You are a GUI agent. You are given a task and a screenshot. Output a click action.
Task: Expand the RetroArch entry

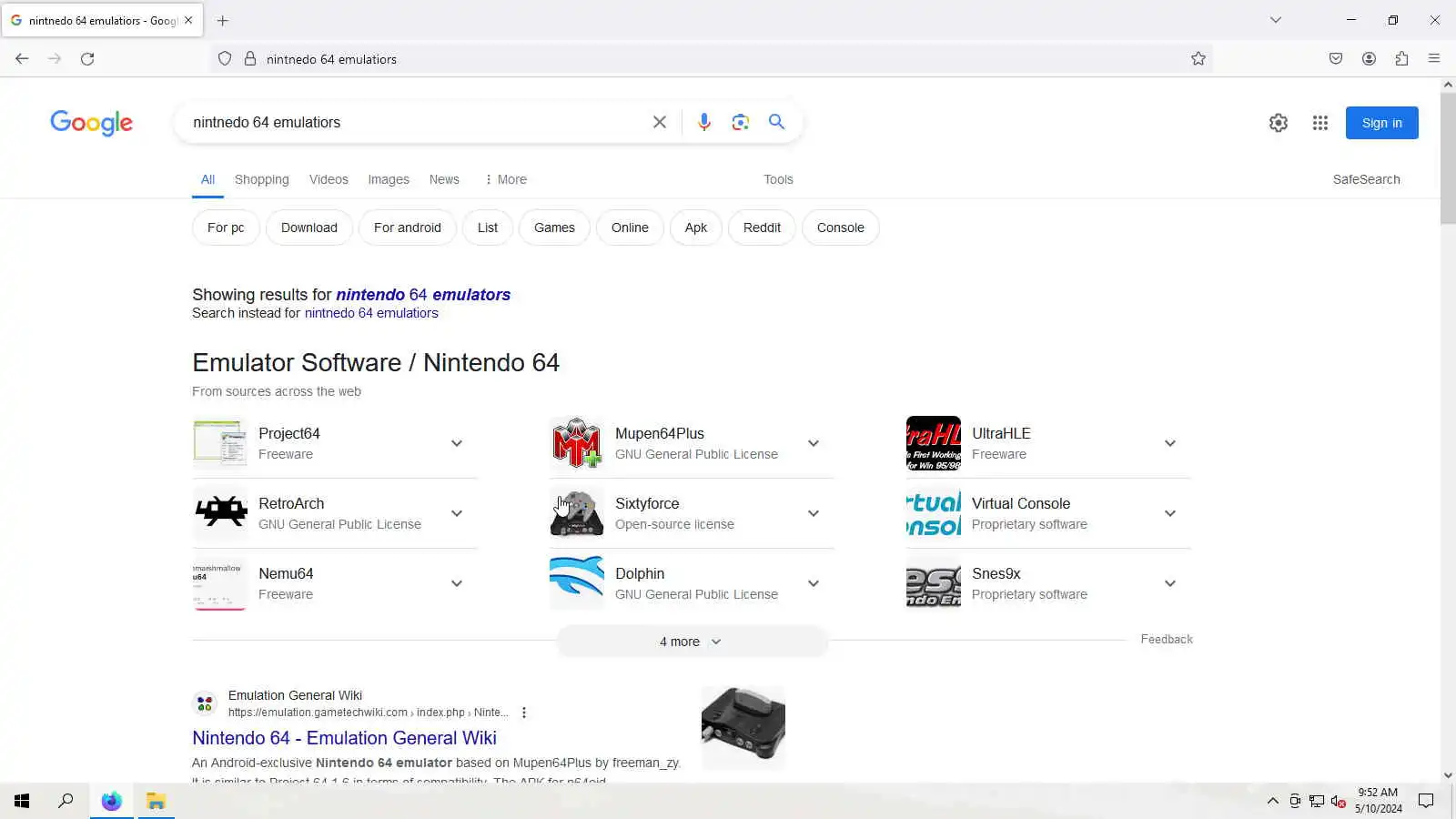[457, 513]
